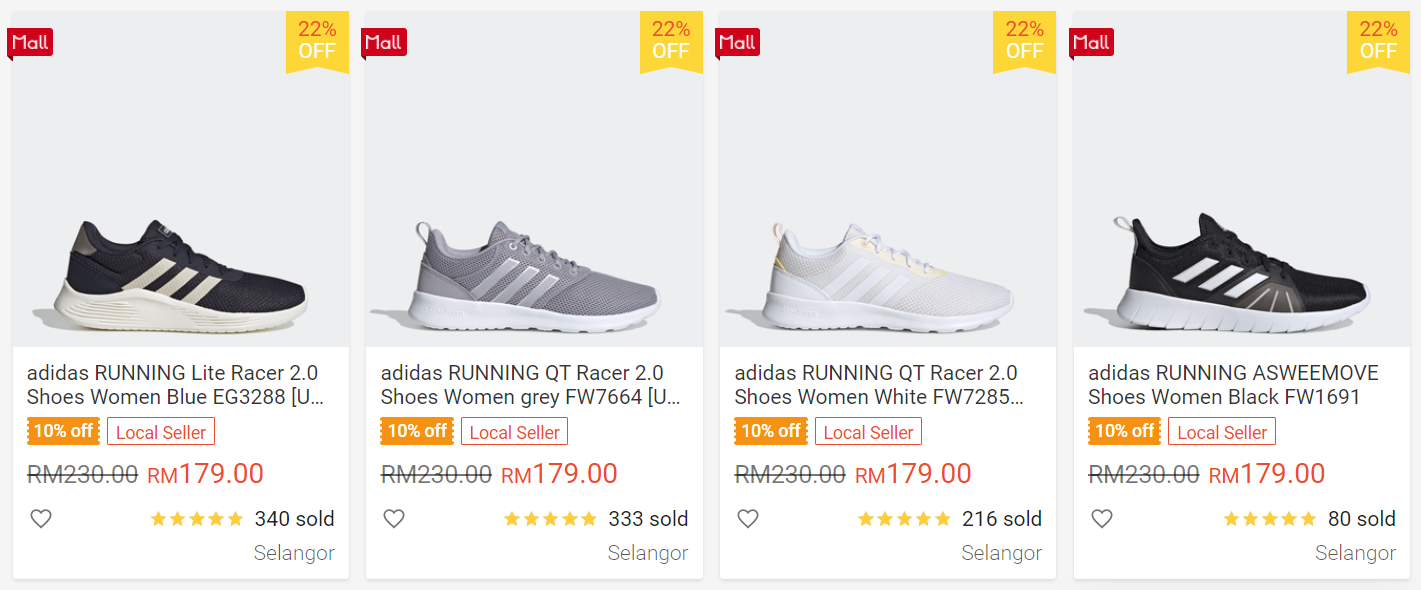Toggle wishlist heart on grey QT Racer
1421x590 pixels.
coord(394,519)
